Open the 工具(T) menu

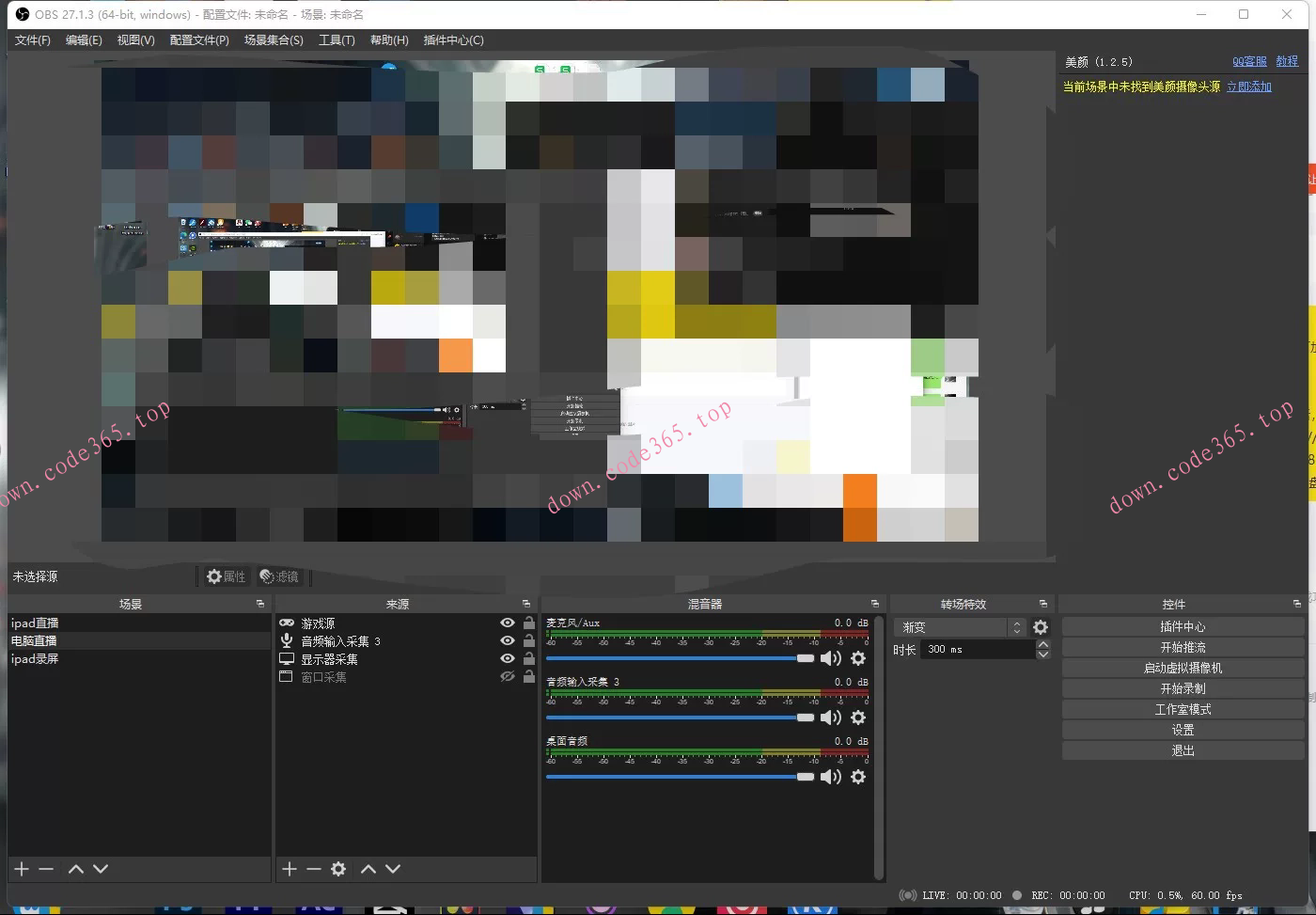(x=337, y=39)
